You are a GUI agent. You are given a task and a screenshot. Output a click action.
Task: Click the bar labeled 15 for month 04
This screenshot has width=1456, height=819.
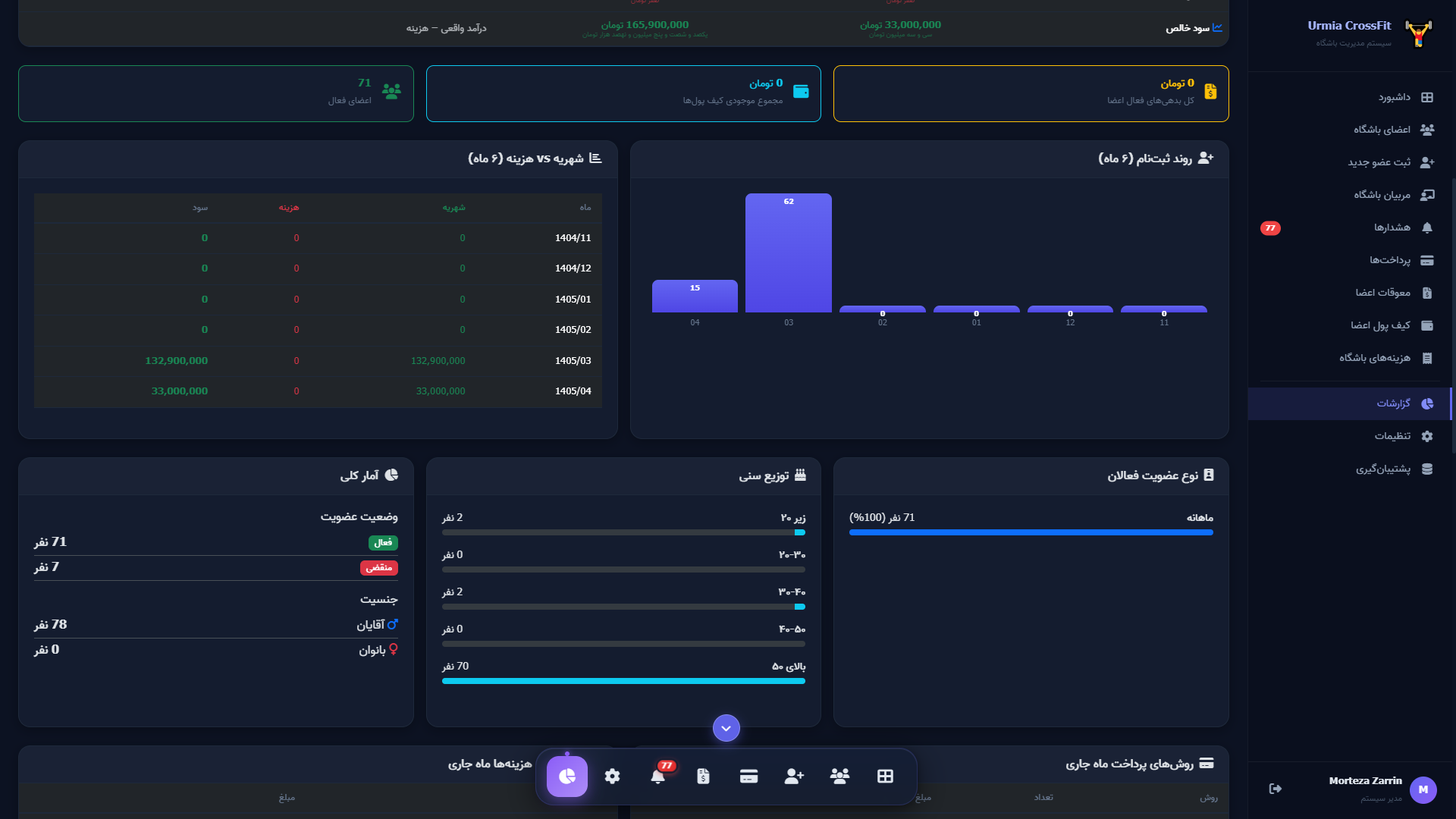tap(695, 296)
